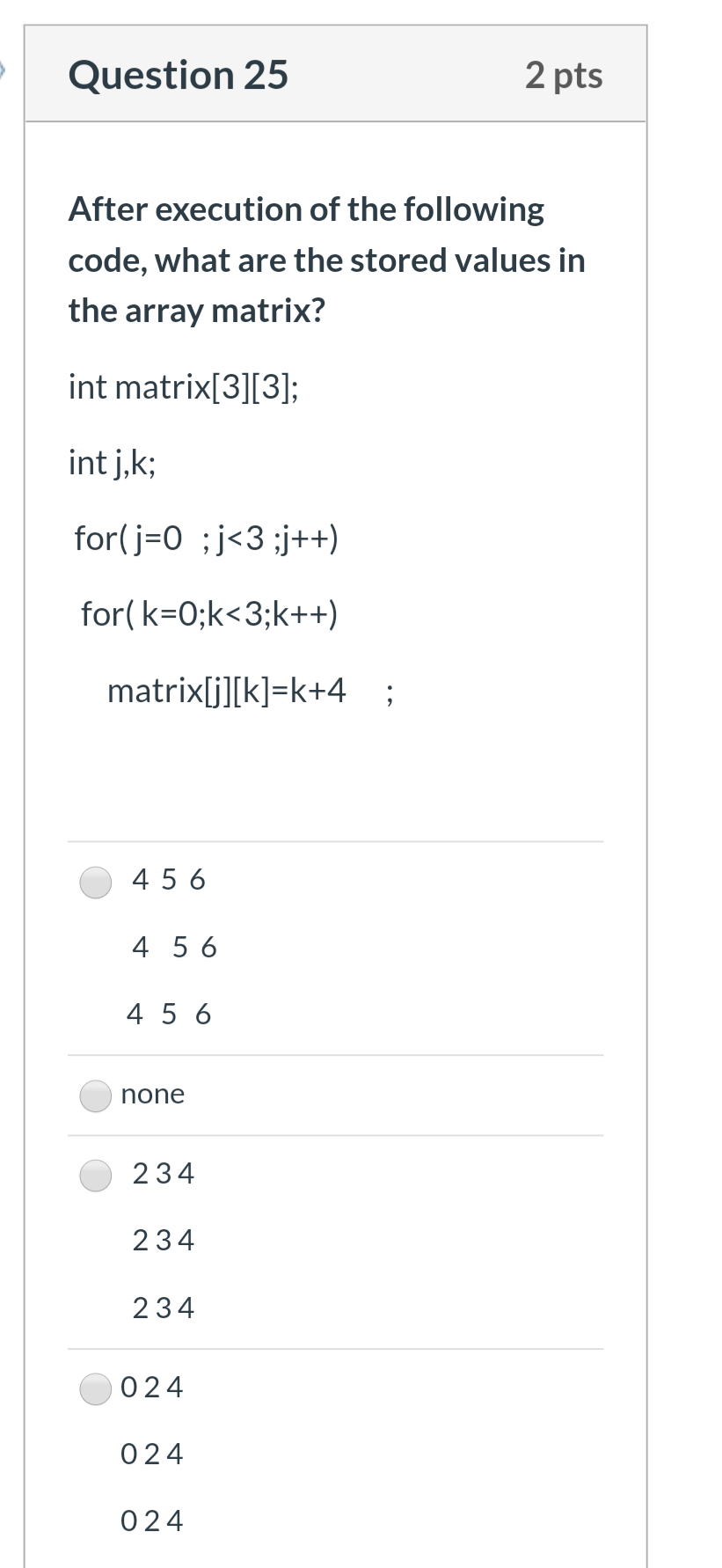Click the inner for loop code line
The image size is (722, 1568).
211,614
